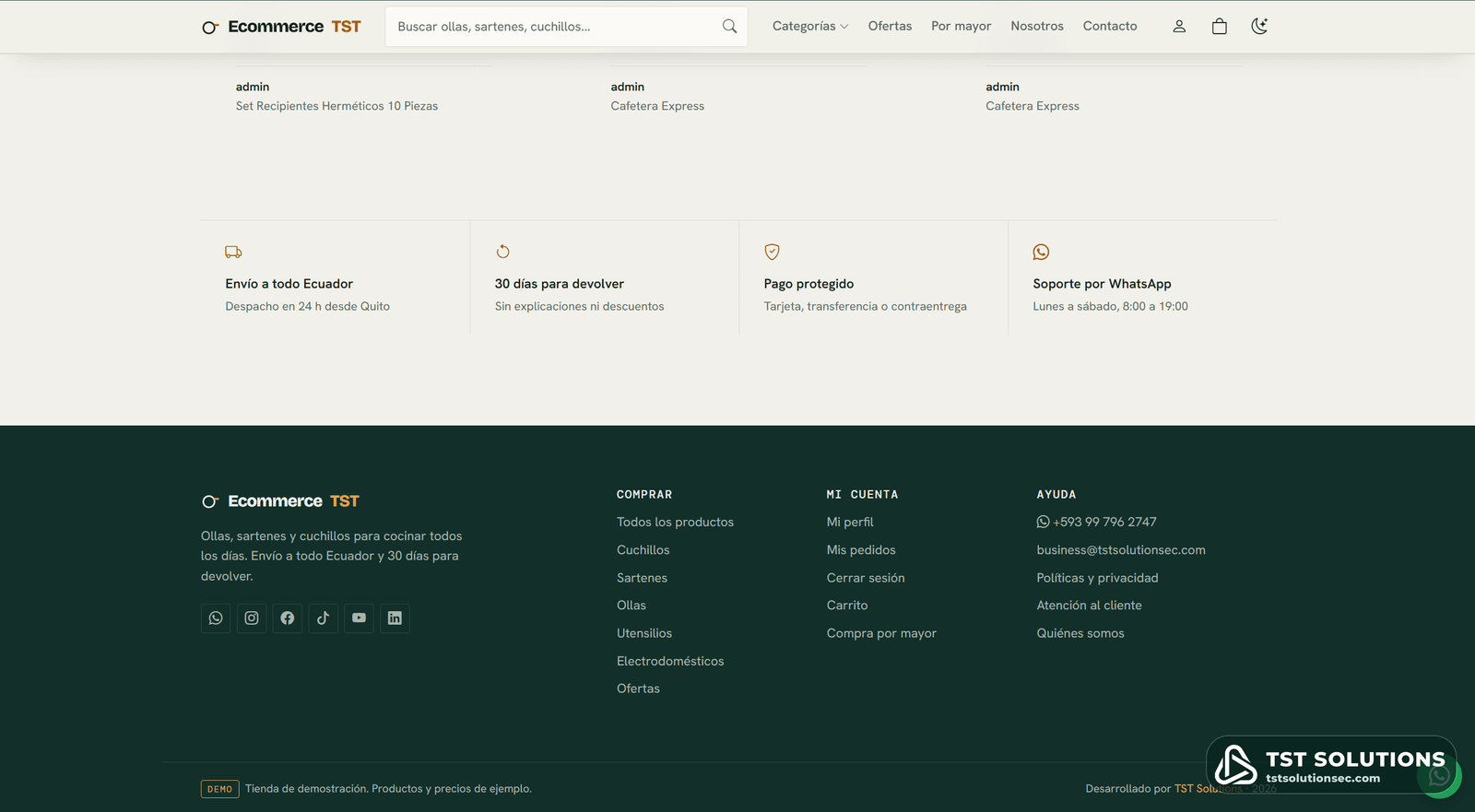Screen dimensions: 1475x812
Task: Click Cerrar sesión in footer
Action: [x=866, y=578]
